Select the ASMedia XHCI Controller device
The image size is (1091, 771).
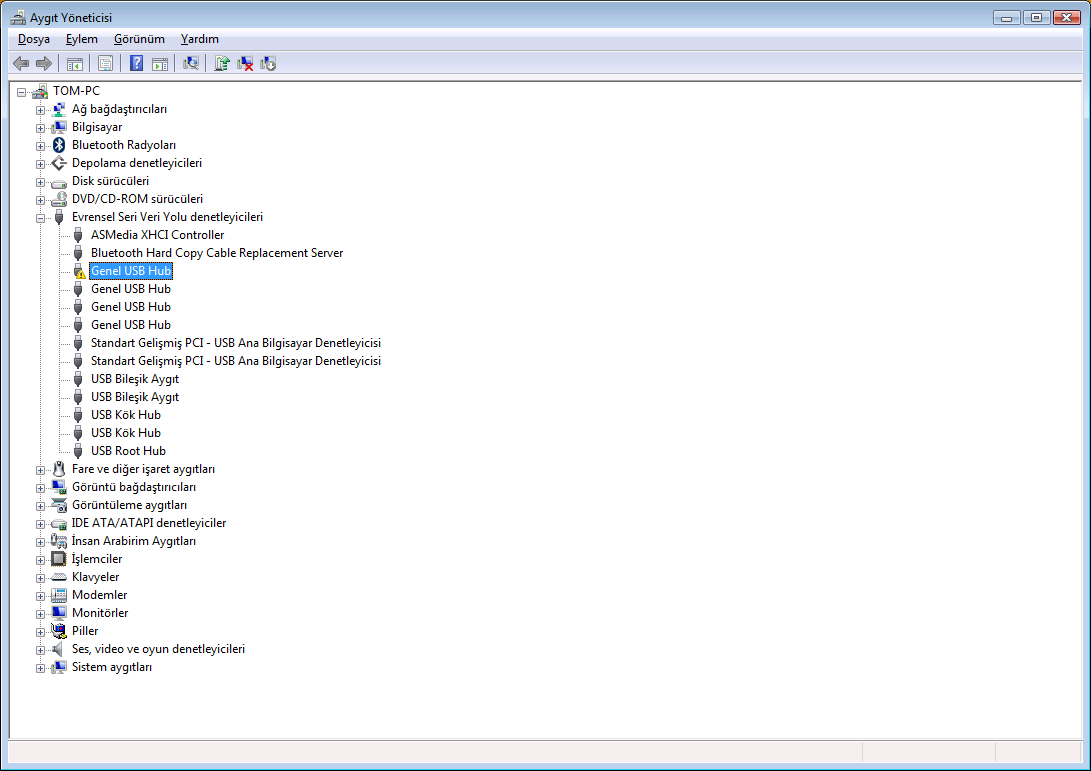[157, 235]
